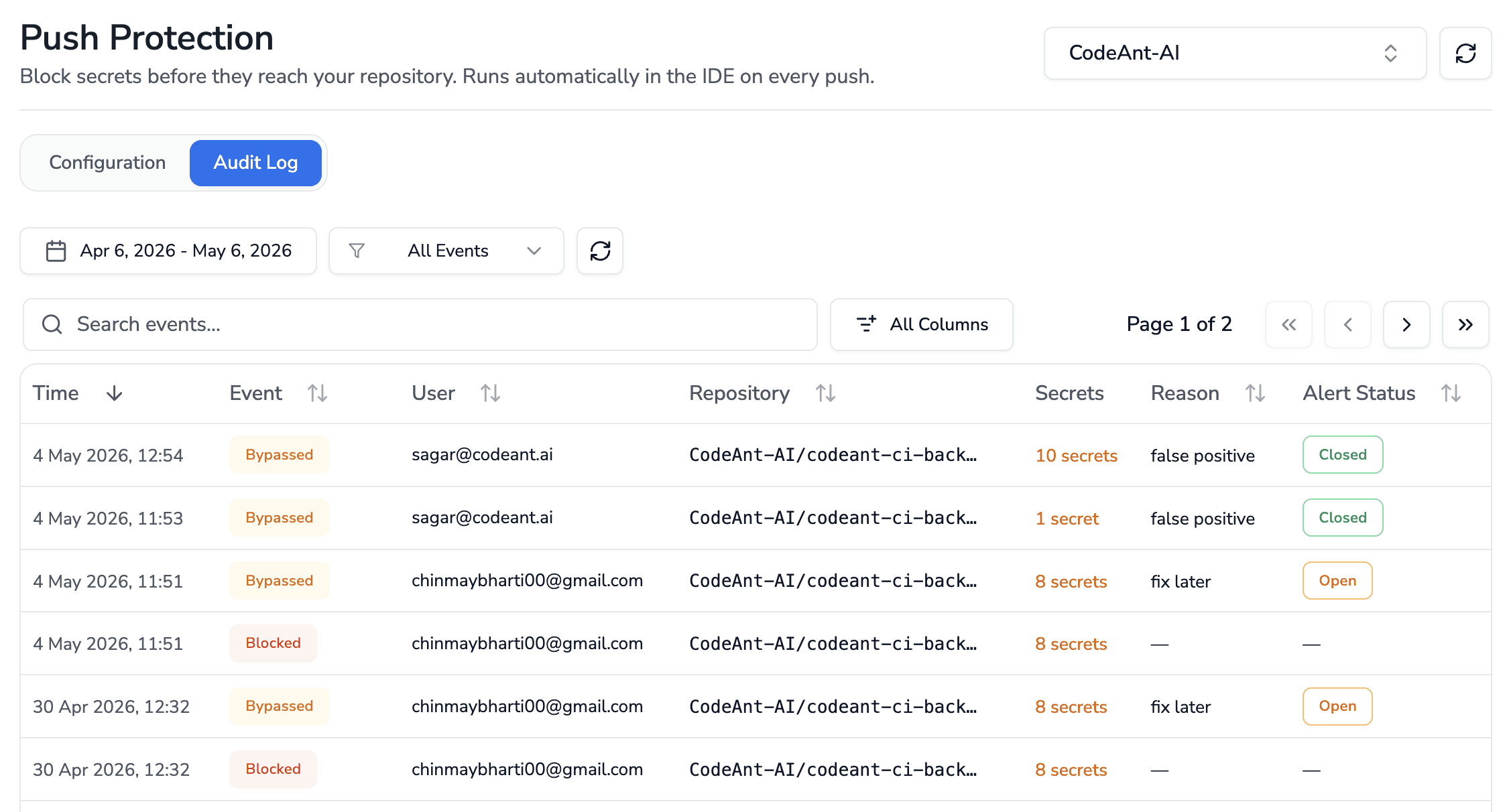
Task: Click the Open status on the 30 Apr row
Action: pyautogui.click(x=1337, y=706)
